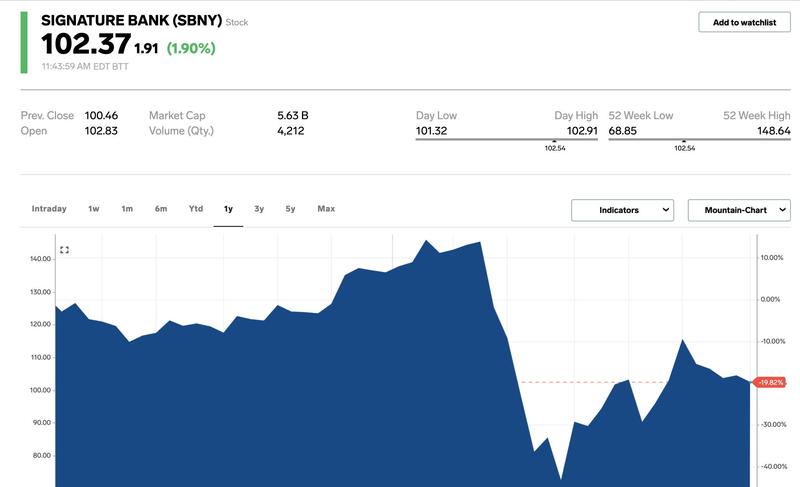Click the 52 Week High value 148.64
The image size is (800, 487).
774,131
